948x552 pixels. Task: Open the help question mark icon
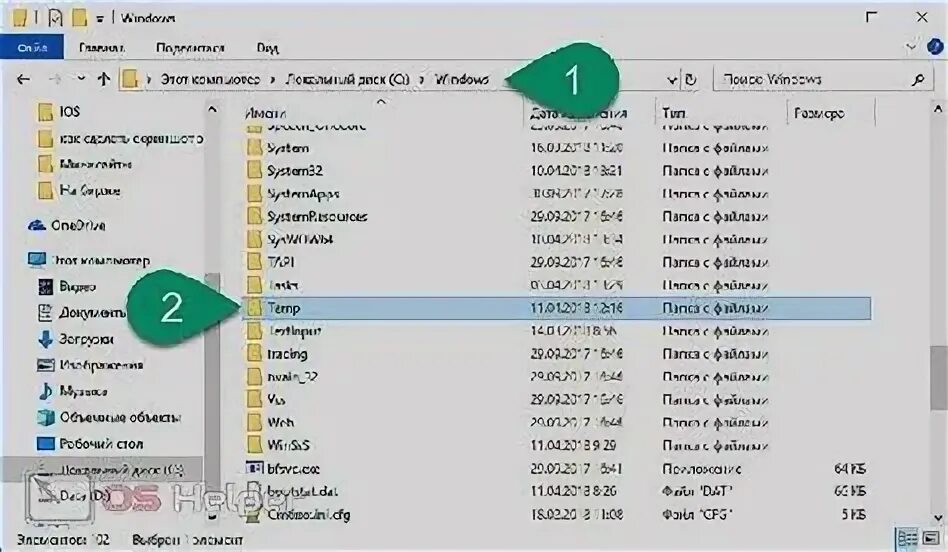[x=935, y=47]
